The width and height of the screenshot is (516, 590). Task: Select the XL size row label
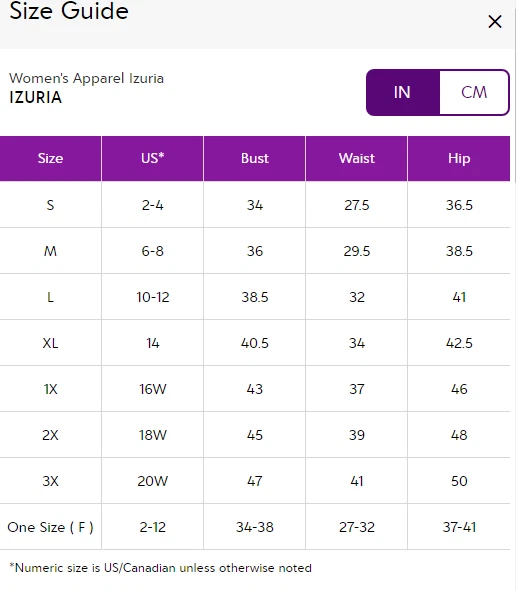pos(50,343)
